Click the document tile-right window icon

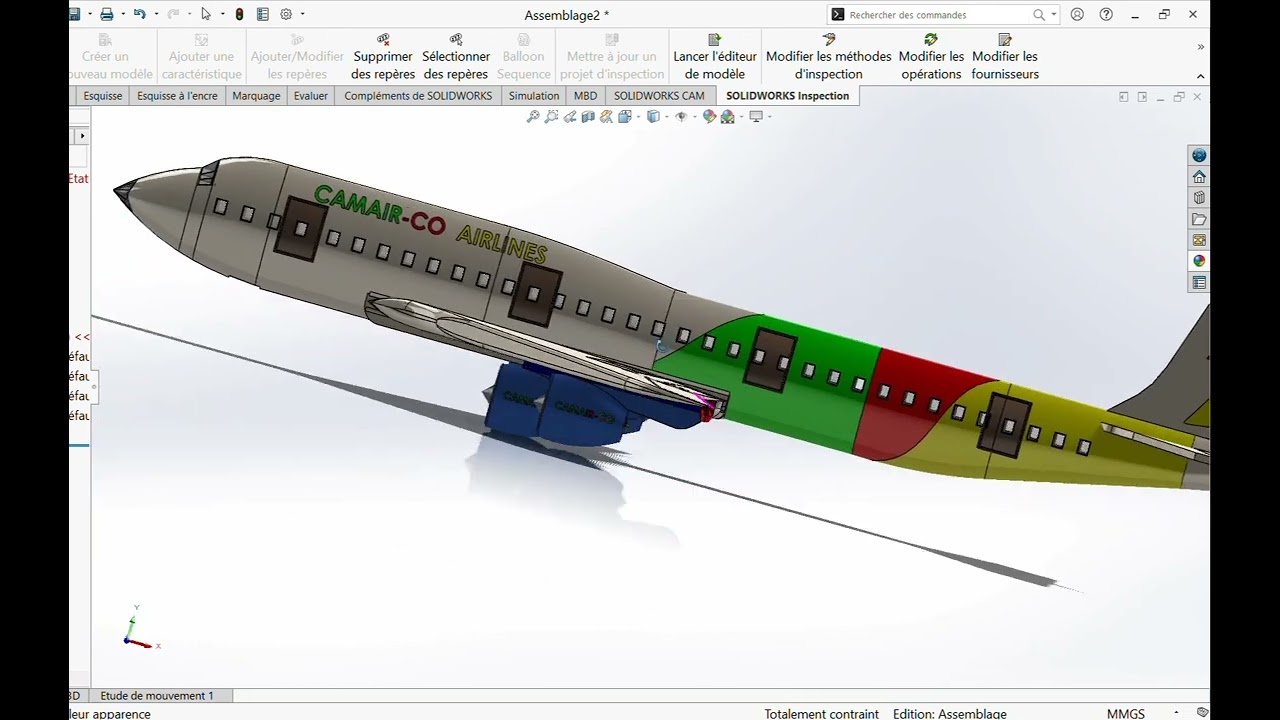[1142, 97]
